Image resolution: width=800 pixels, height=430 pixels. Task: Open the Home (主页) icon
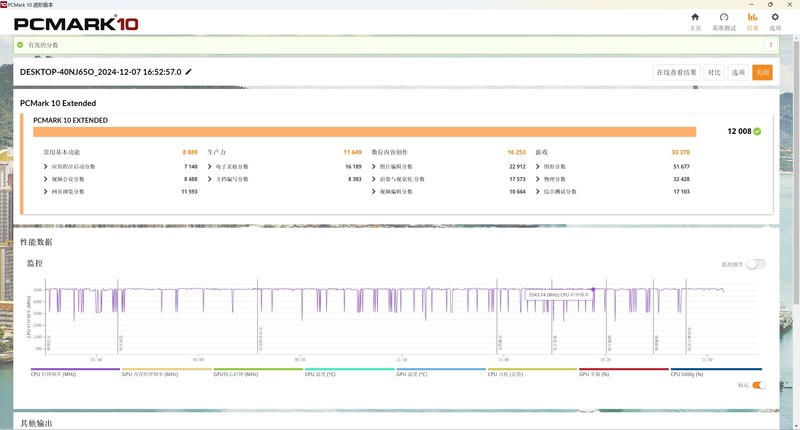pos(695,17)
